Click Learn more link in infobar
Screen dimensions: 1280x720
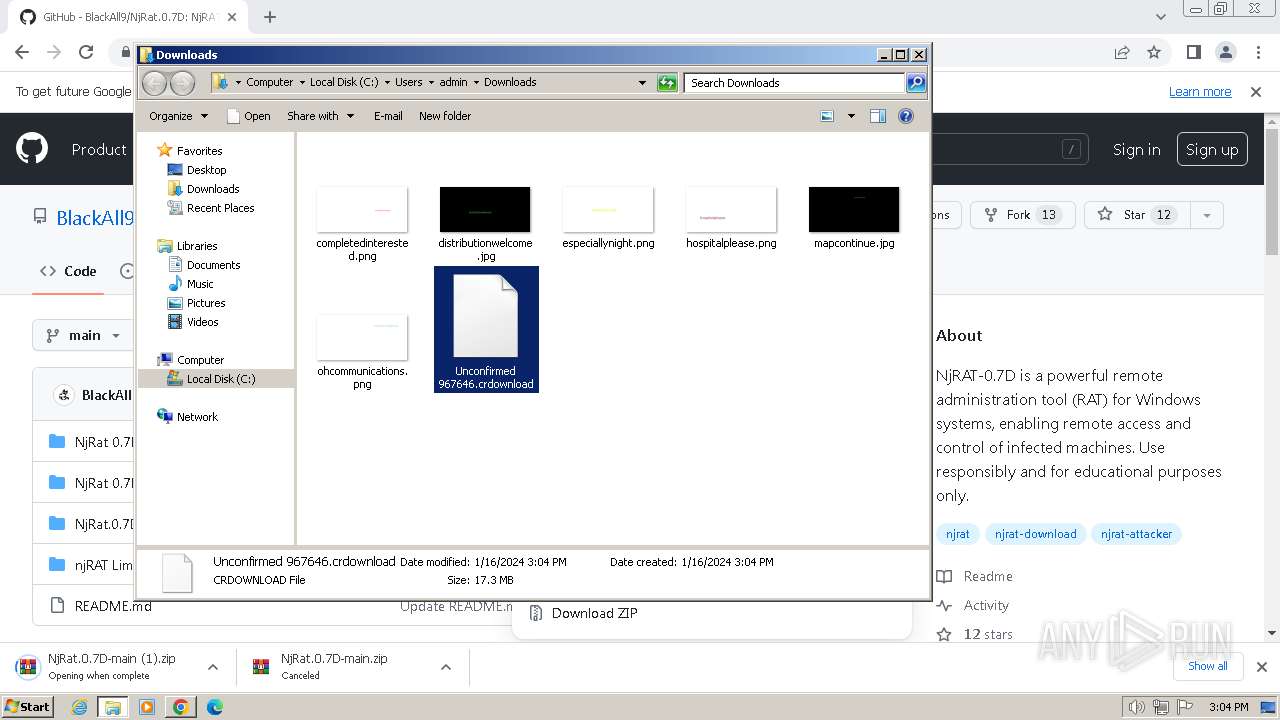click(x=1200, y=92)
